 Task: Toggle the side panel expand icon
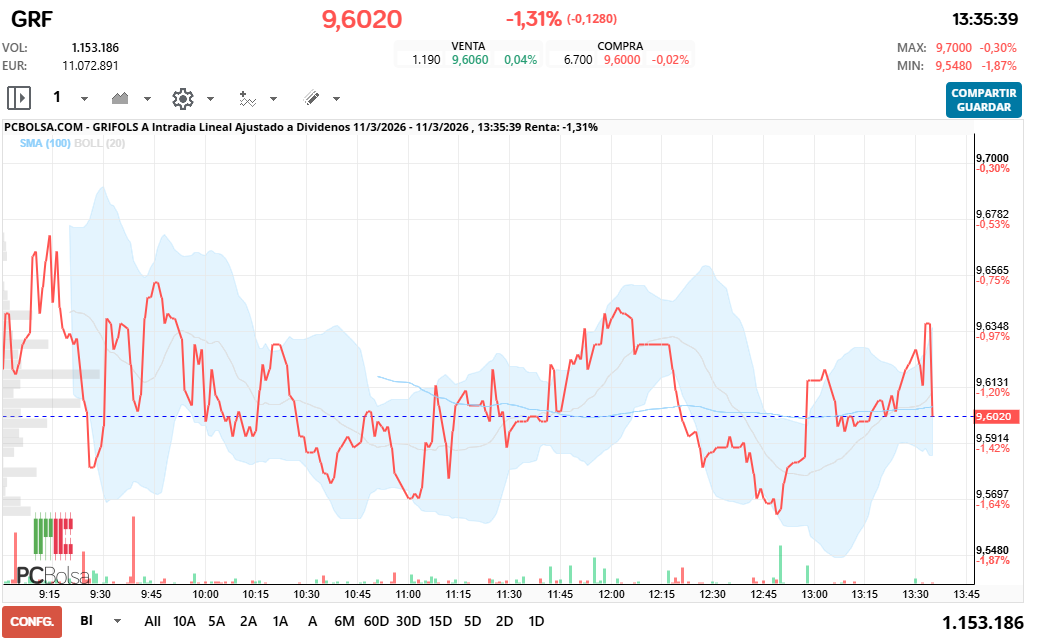click(x=19, y=98)
